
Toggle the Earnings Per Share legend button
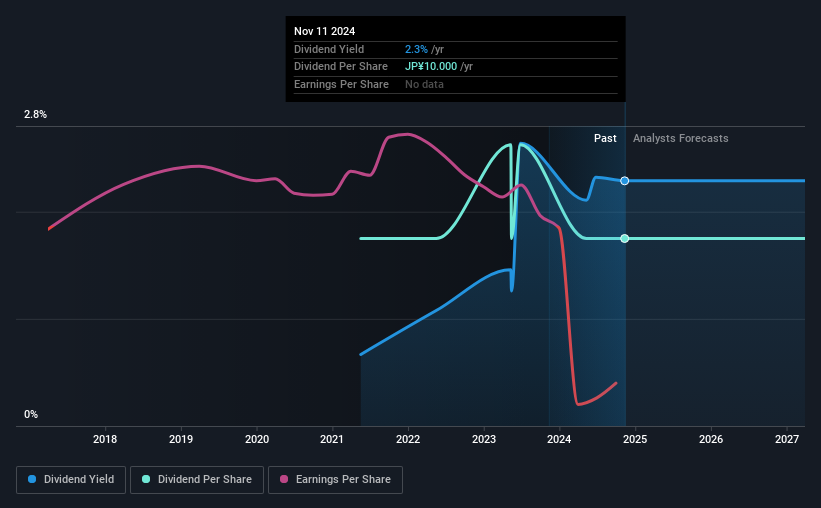click(x=335, y=480)
